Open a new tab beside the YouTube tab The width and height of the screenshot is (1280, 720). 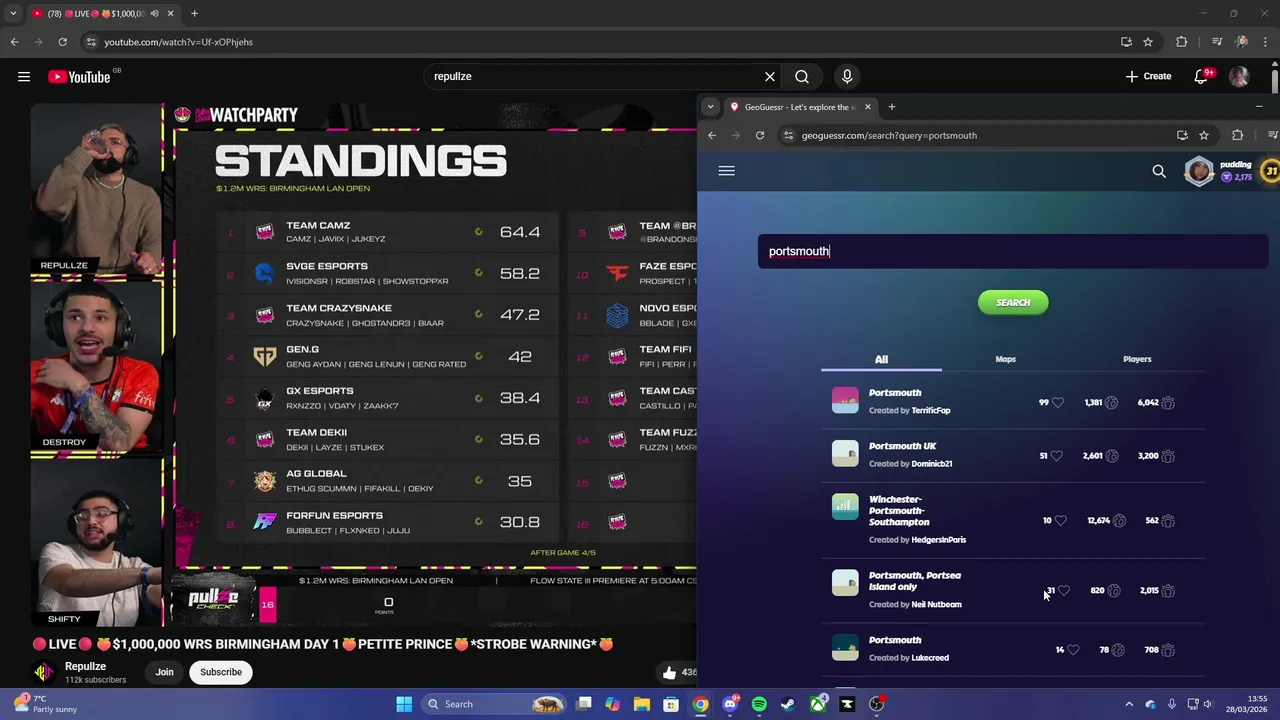click(194, 14)
